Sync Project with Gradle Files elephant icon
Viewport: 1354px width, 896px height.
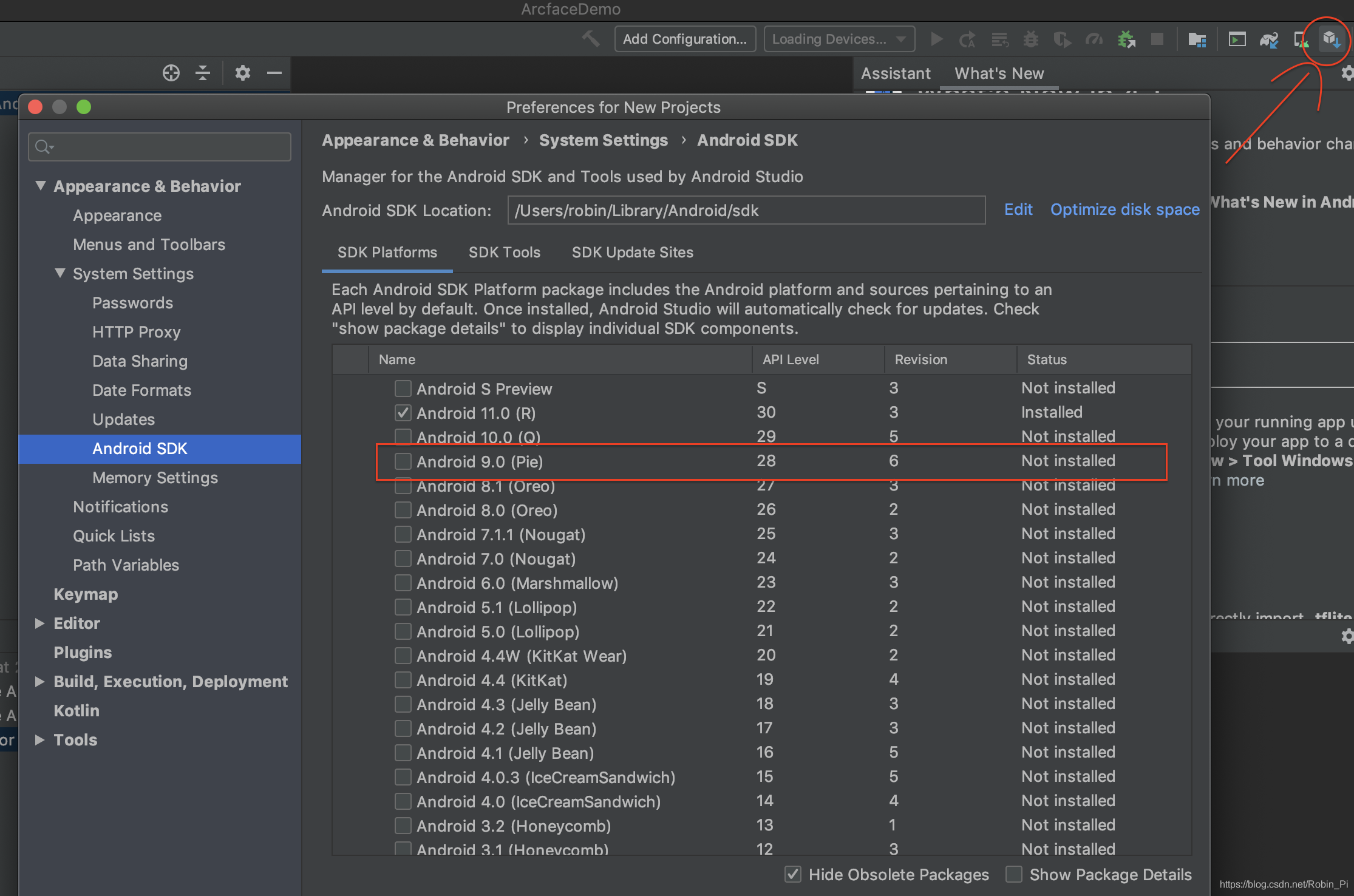(x=1268, y=39)
